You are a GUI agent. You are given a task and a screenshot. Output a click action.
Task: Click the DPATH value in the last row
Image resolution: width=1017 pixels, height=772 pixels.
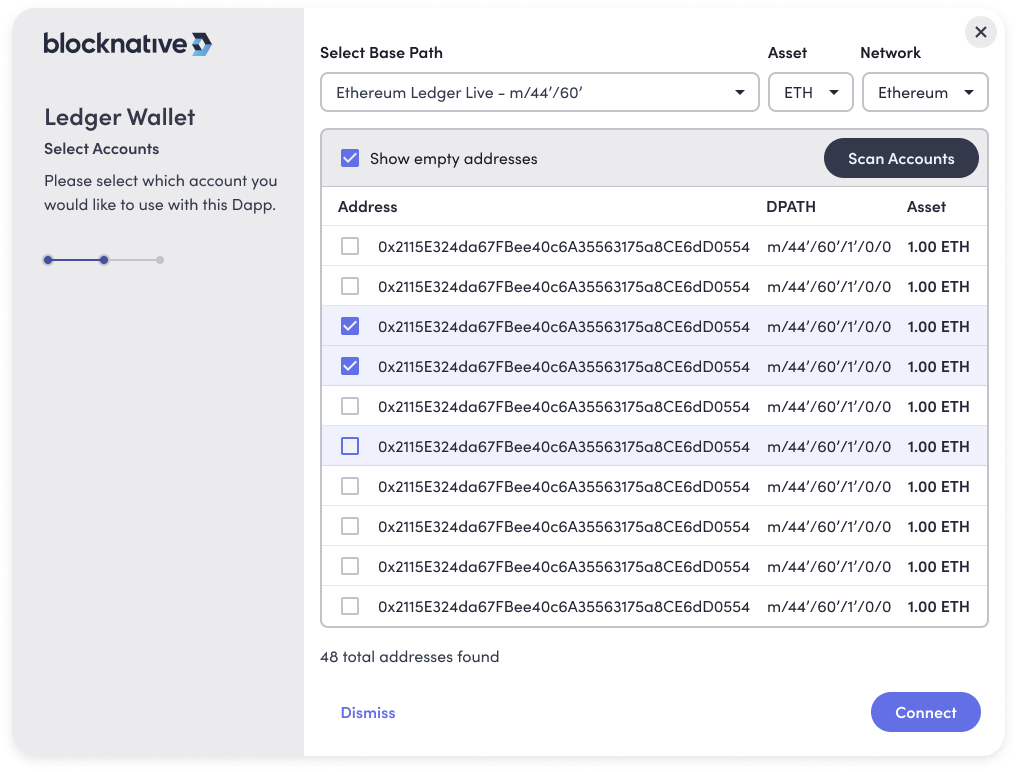829,607
